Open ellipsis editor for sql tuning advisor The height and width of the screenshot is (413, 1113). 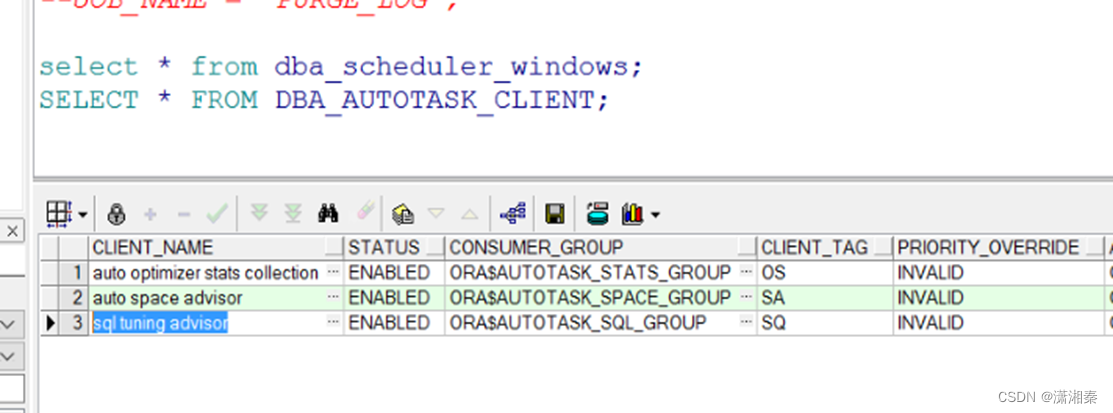coord(334,323)
